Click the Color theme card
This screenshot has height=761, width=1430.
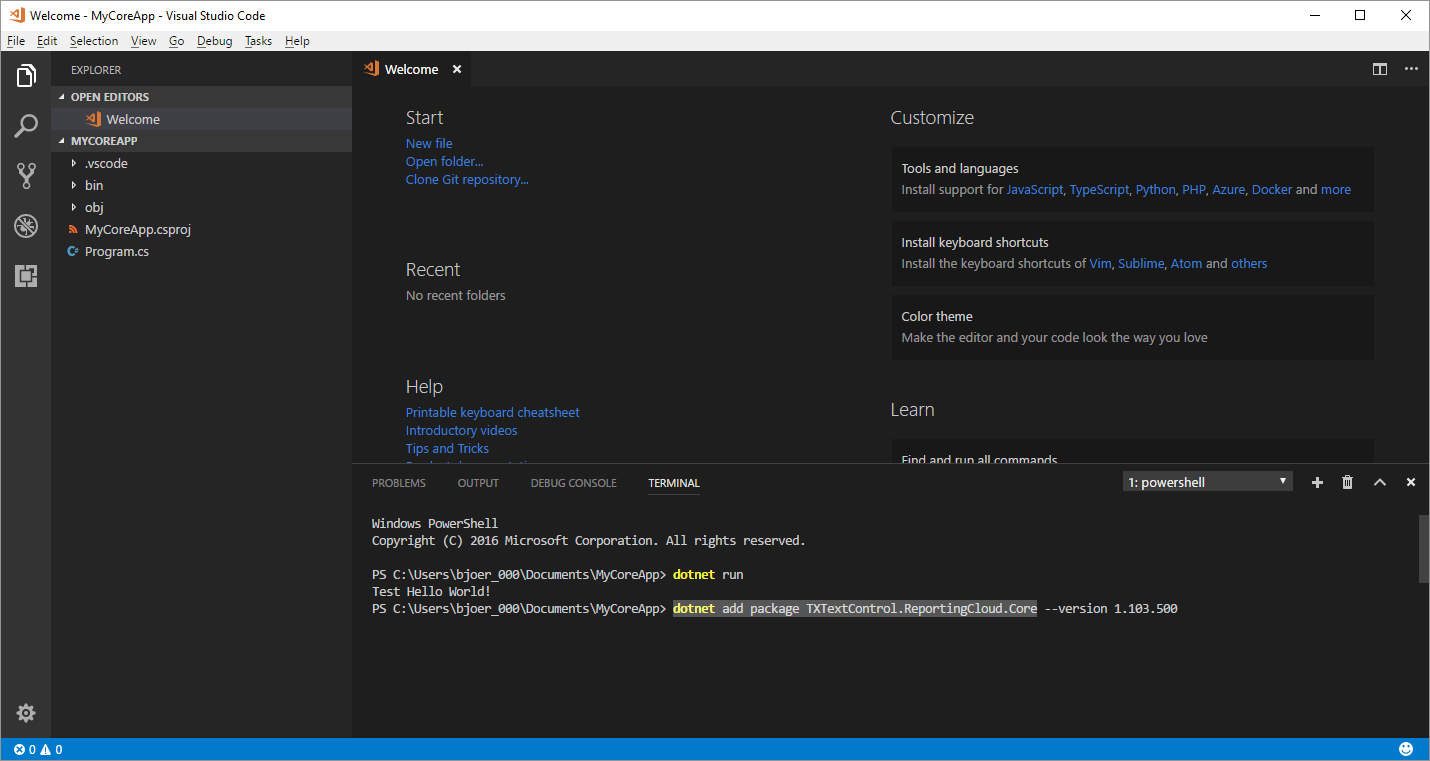click(1132, 327)
